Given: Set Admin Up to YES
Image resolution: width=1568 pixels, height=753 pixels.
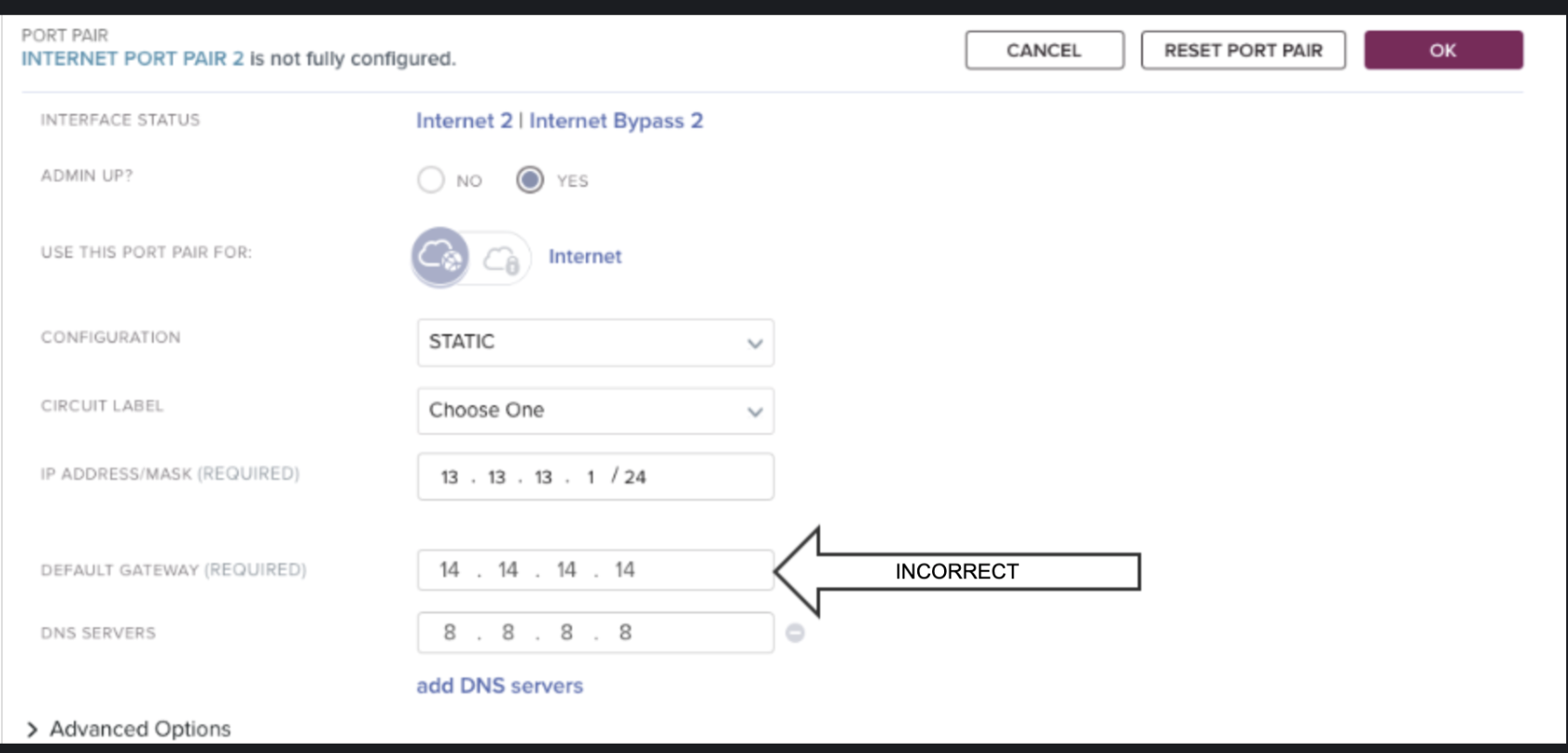Looking at the screenshot, I should pyautogui.click(x=530, y=179).
